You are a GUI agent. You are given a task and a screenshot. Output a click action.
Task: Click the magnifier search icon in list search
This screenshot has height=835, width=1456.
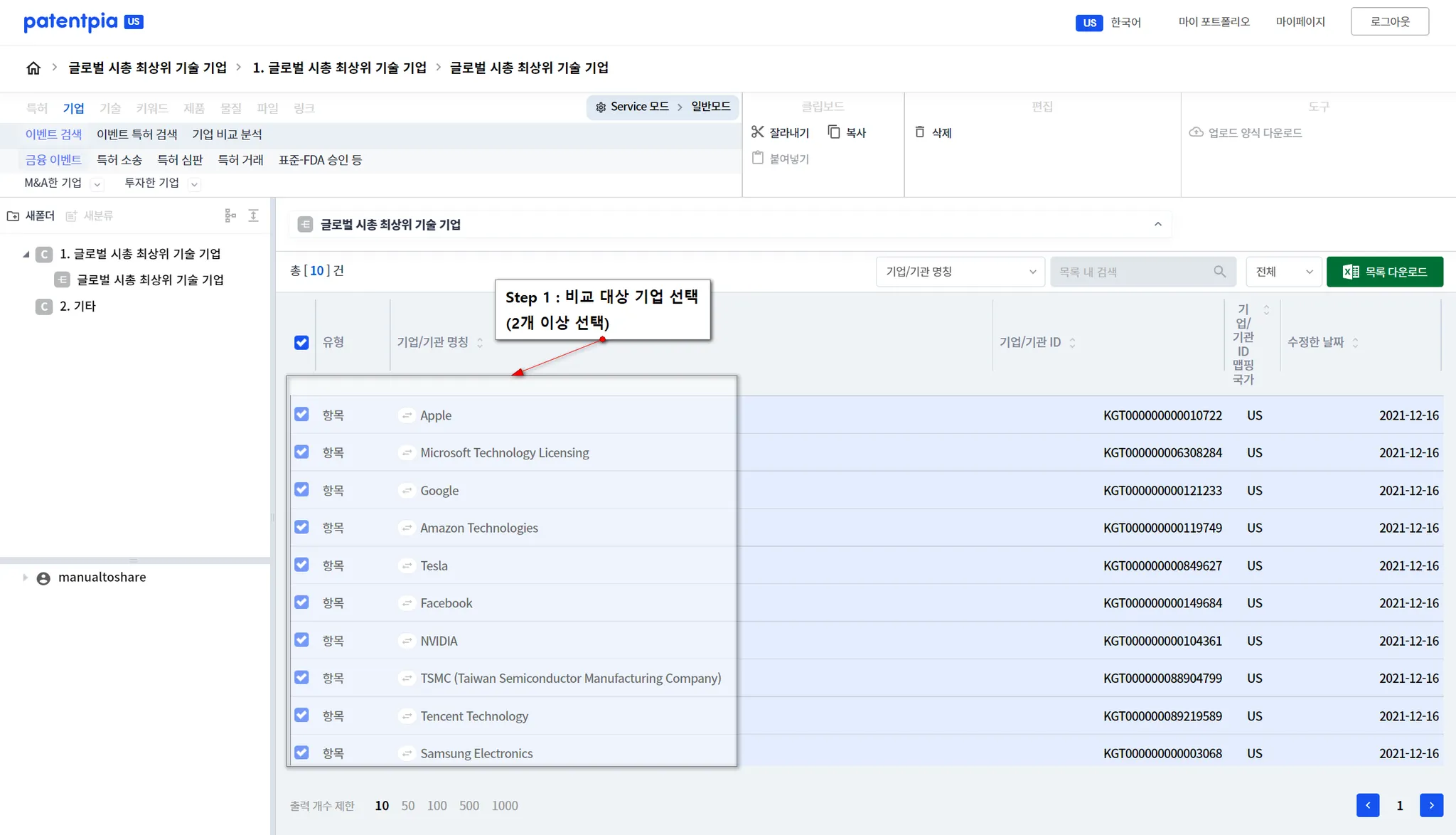pyautogui.click(x=1219, y=272)
